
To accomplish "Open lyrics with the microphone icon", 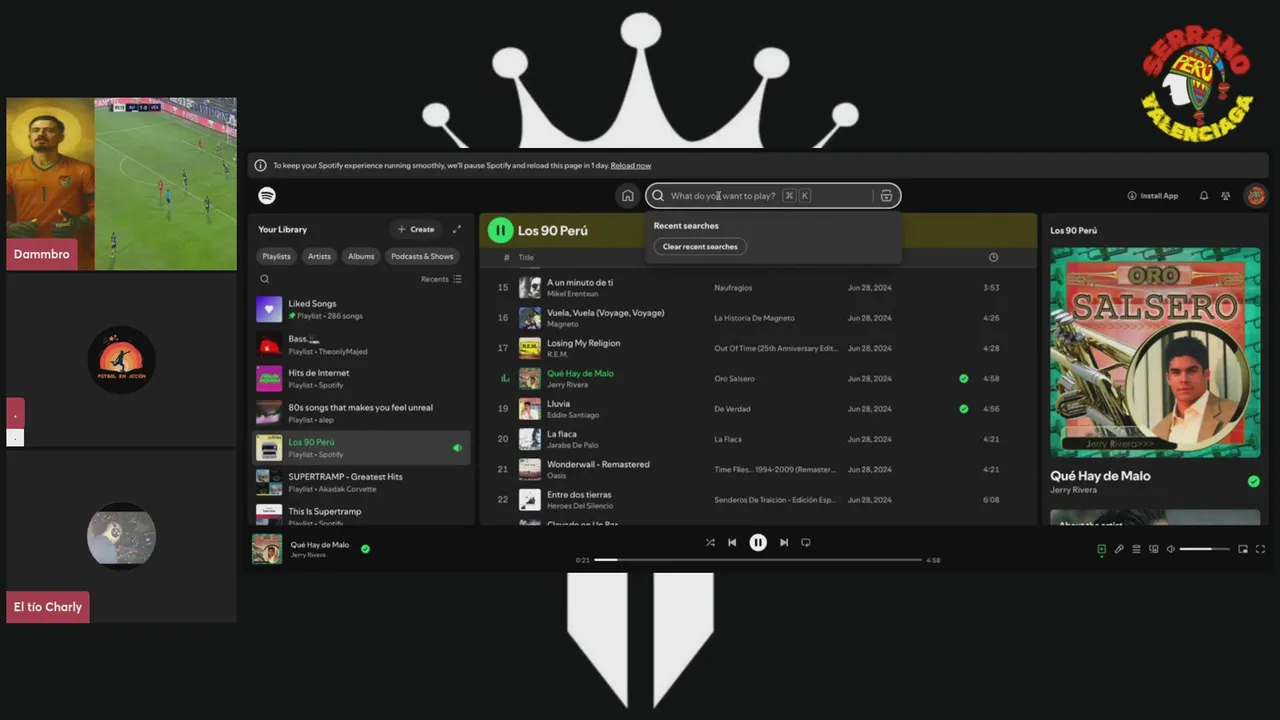I will click(1119, 549).
